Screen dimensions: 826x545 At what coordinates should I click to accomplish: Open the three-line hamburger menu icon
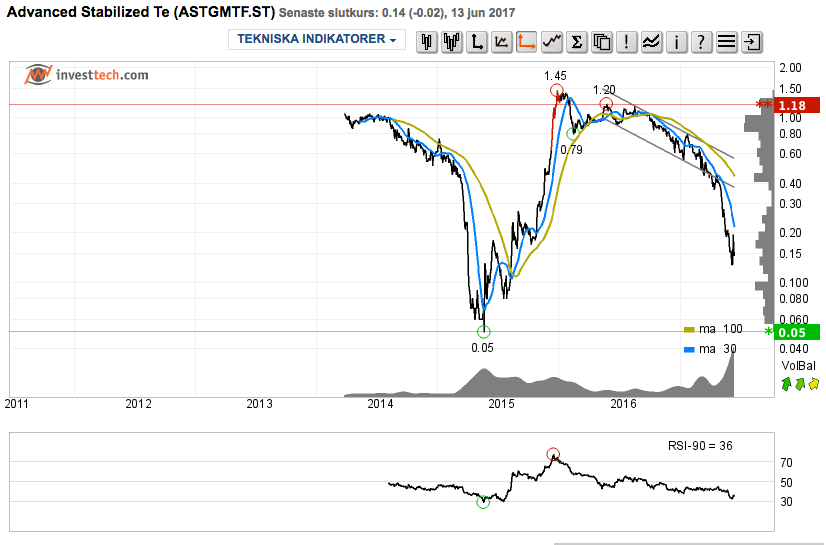726,42
